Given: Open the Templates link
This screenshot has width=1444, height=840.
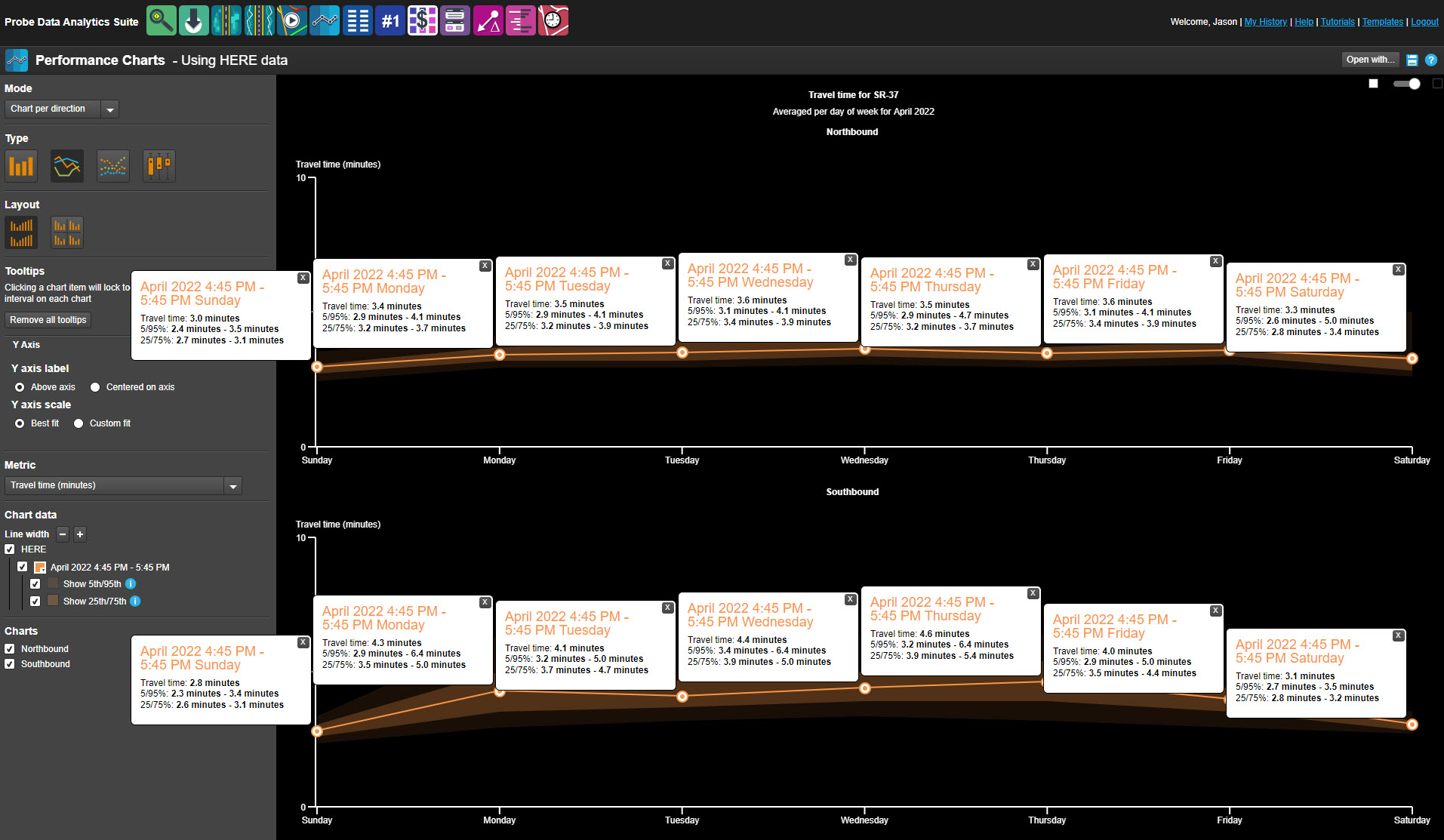Looking at the screenshot, I should [x=1383, y=22].
